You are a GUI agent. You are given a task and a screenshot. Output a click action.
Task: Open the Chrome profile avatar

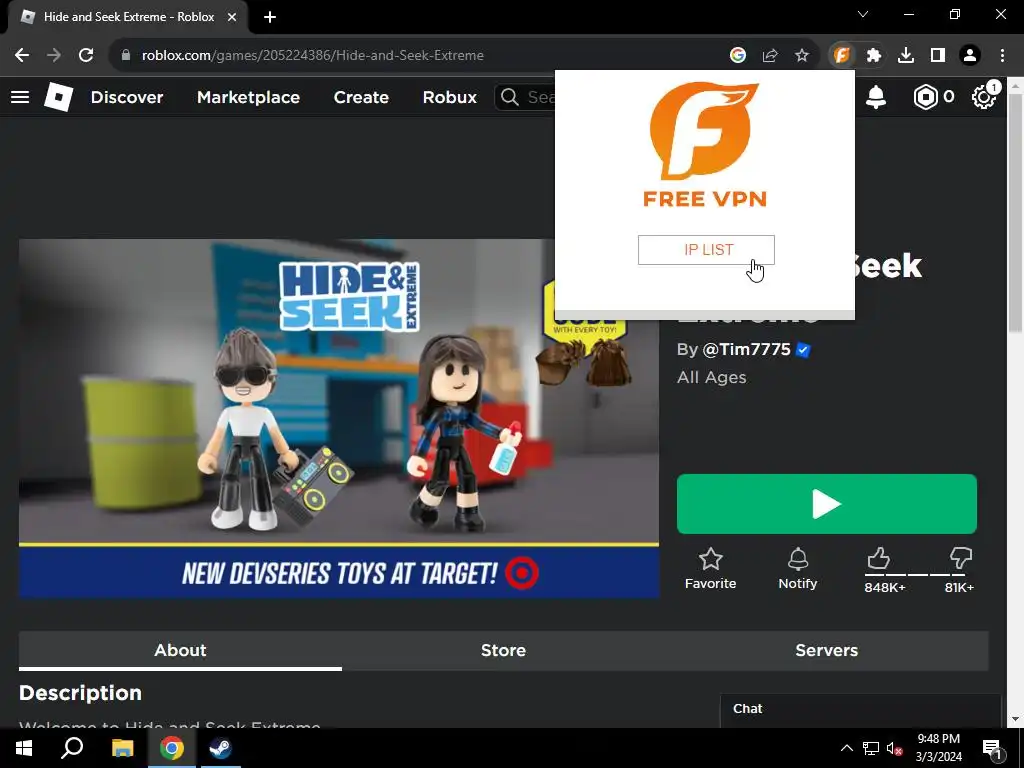[970, 56]
